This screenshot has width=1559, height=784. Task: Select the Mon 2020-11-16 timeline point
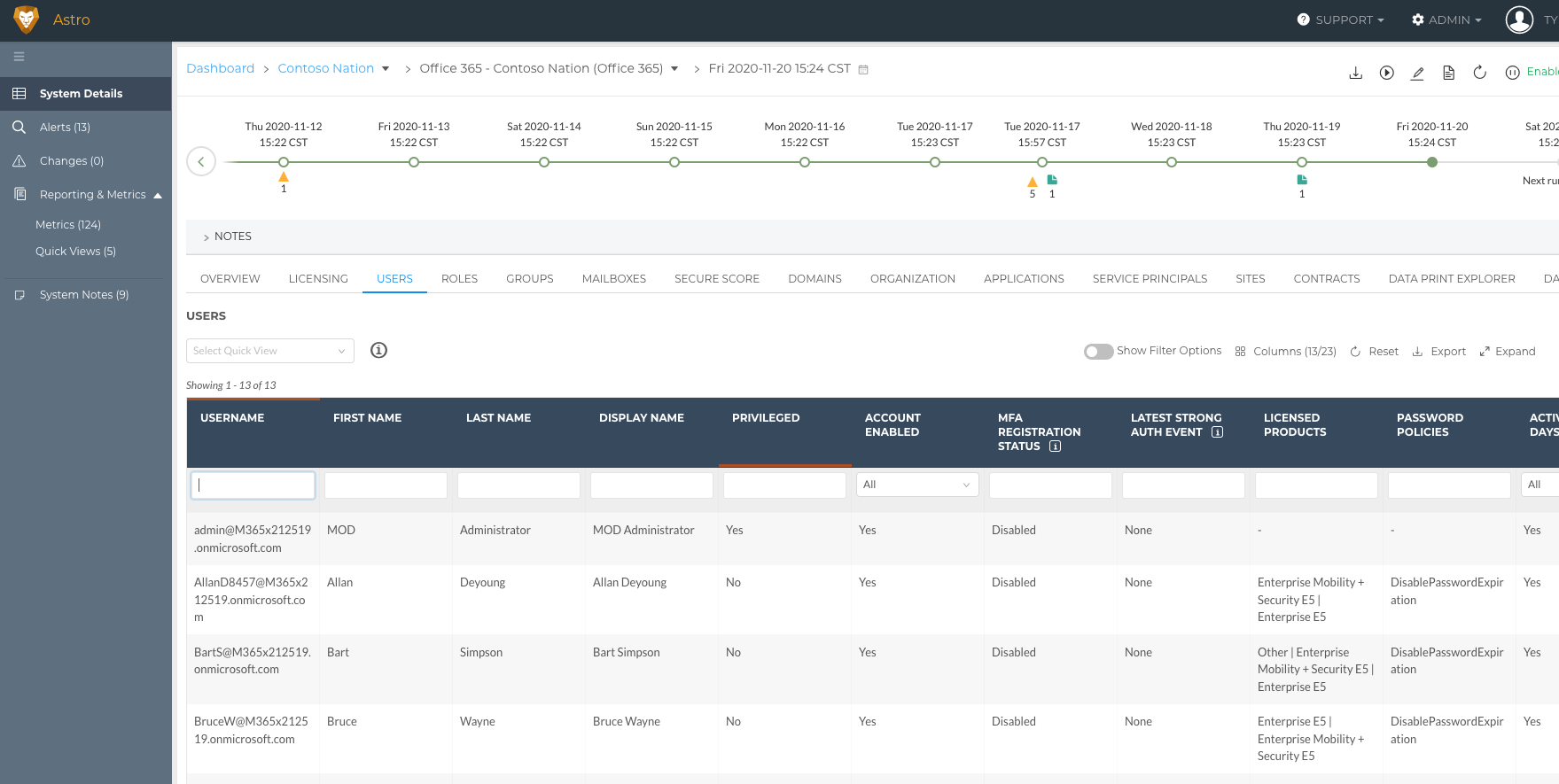[x=805, y=162]
